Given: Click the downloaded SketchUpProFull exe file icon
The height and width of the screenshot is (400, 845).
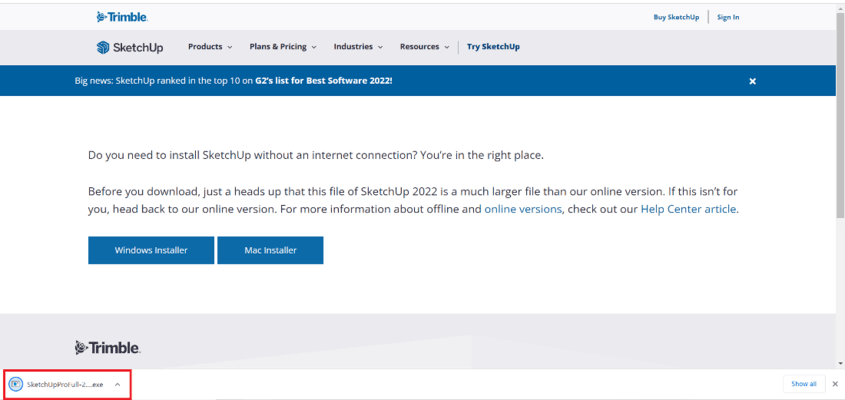Looking at the screenshot, I should (16, 384).
